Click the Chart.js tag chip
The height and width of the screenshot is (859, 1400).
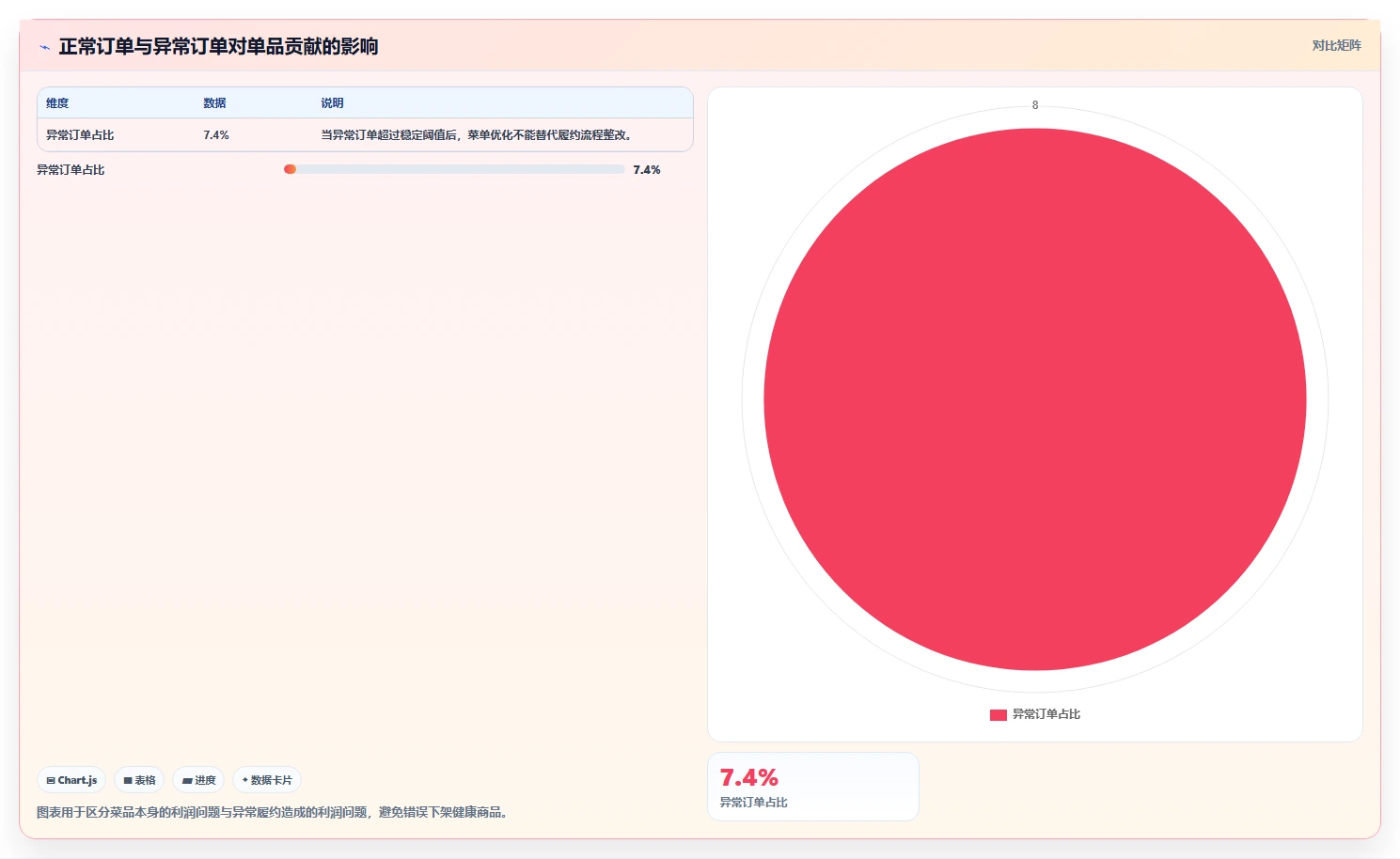71,780
